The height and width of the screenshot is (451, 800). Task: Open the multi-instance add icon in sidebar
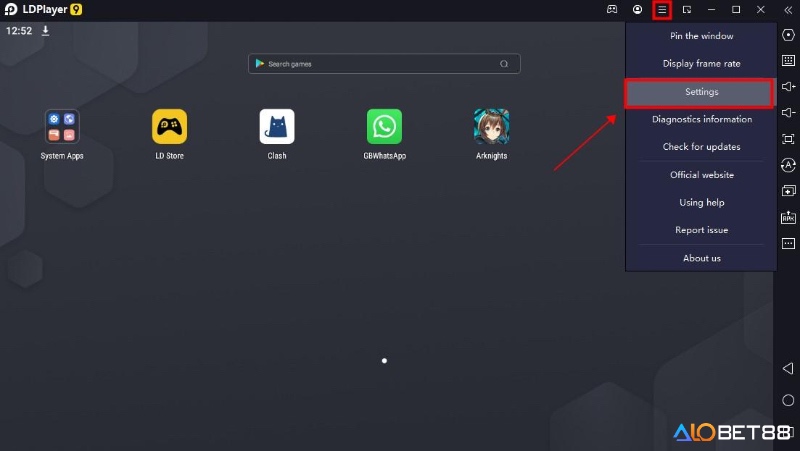[x=788, y=191]
